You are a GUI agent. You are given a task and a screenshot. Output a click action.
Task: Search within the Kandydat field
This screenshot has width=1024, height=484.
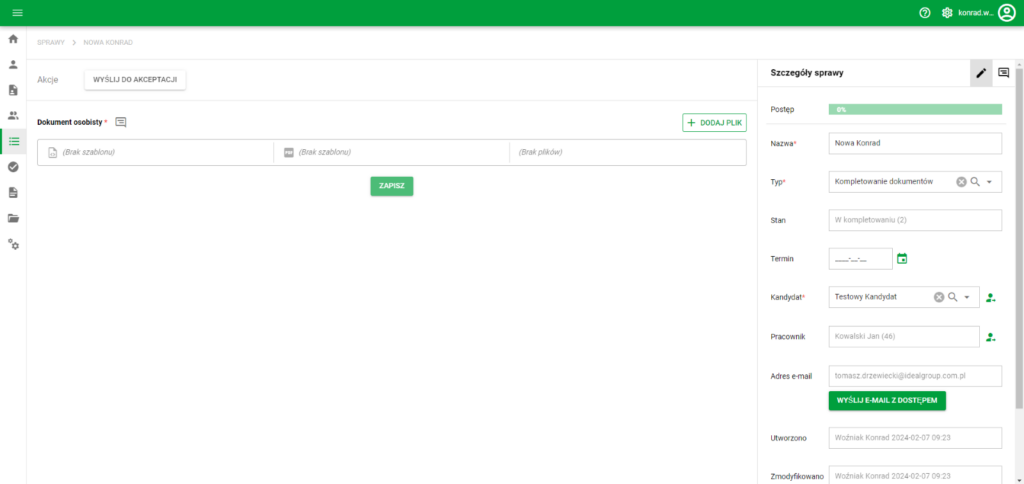coord(953,297)
